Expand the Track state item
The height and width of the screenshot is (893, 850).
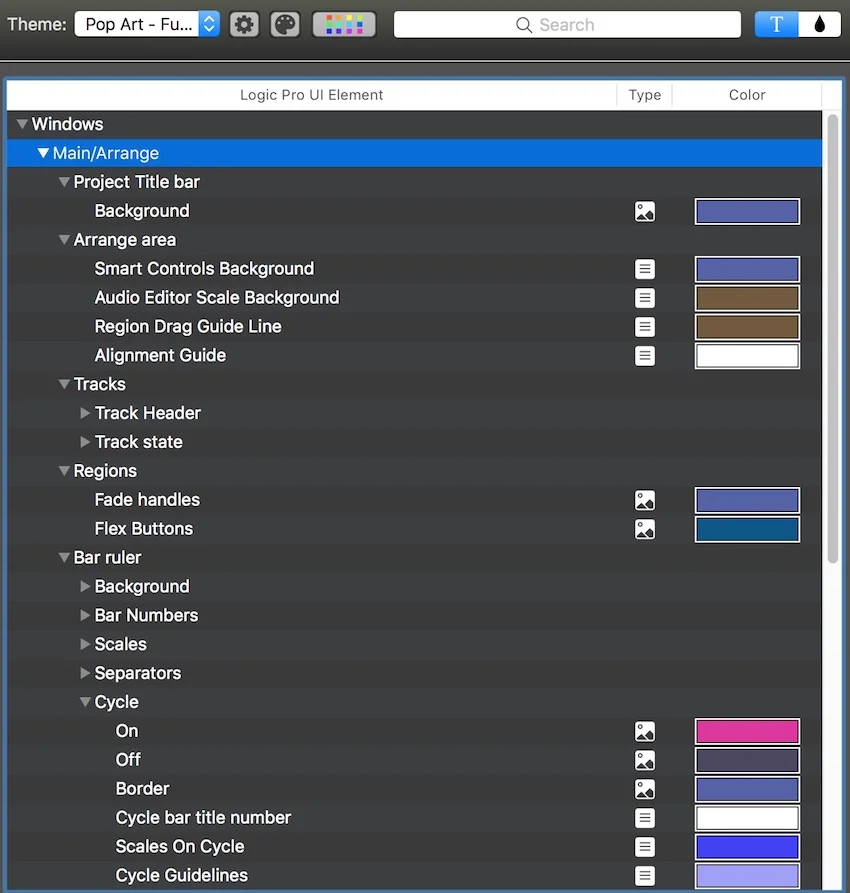point(85,442)
